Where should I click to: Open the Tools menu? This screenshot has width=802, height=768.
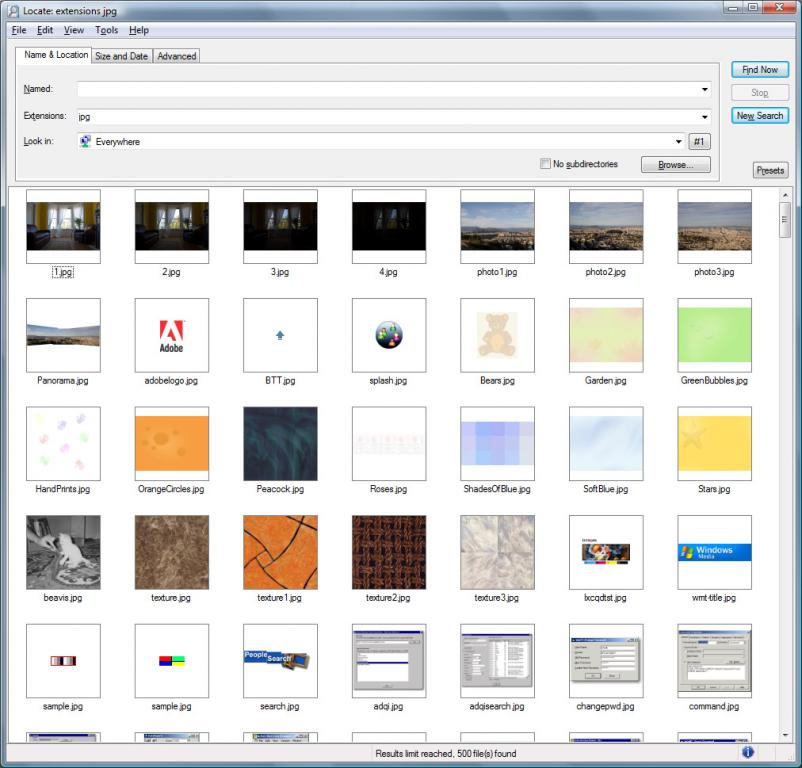pyautogui.click(x=106, y=30)
